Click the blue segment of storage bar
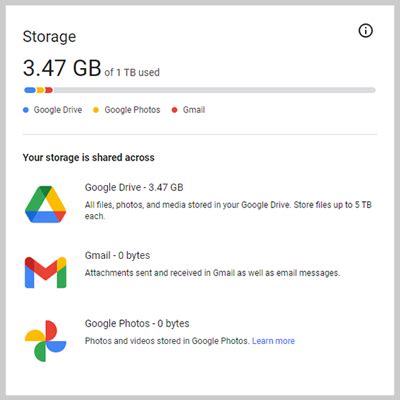Screen dimensions: 400x400 click(x=30, y=90)
